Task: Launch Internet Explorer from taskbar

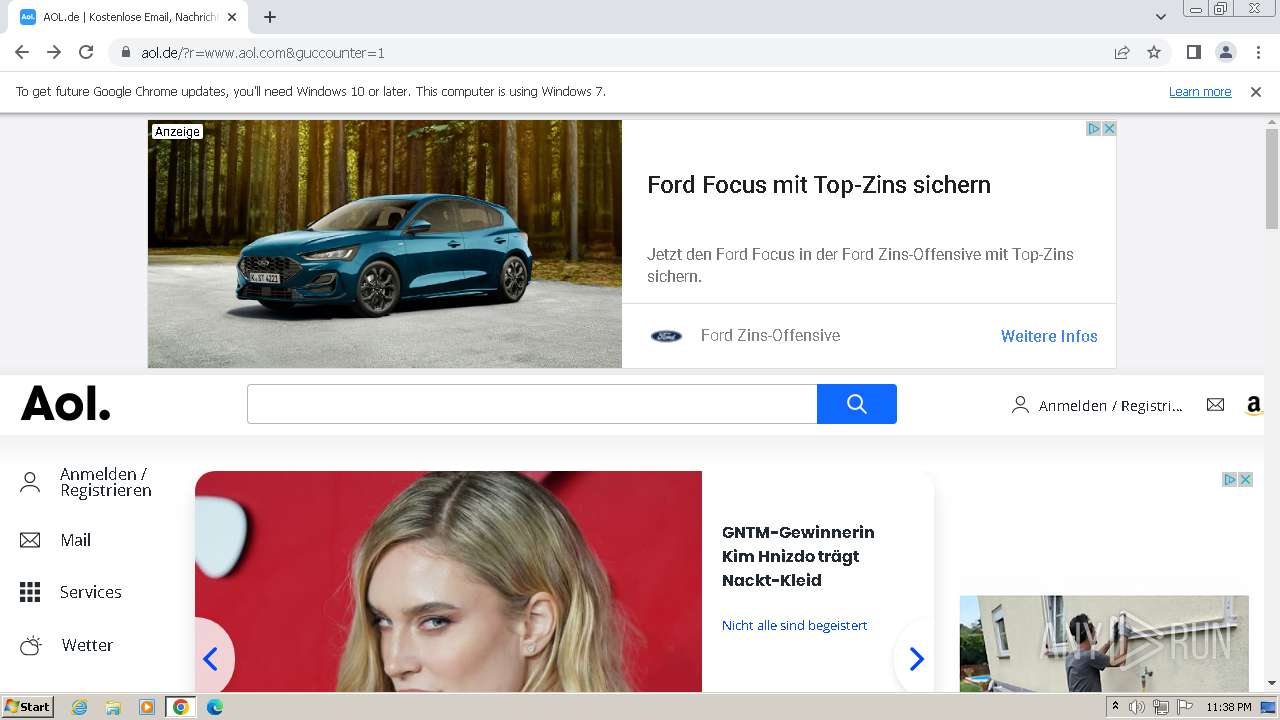Action: click(x=79, y=707)
